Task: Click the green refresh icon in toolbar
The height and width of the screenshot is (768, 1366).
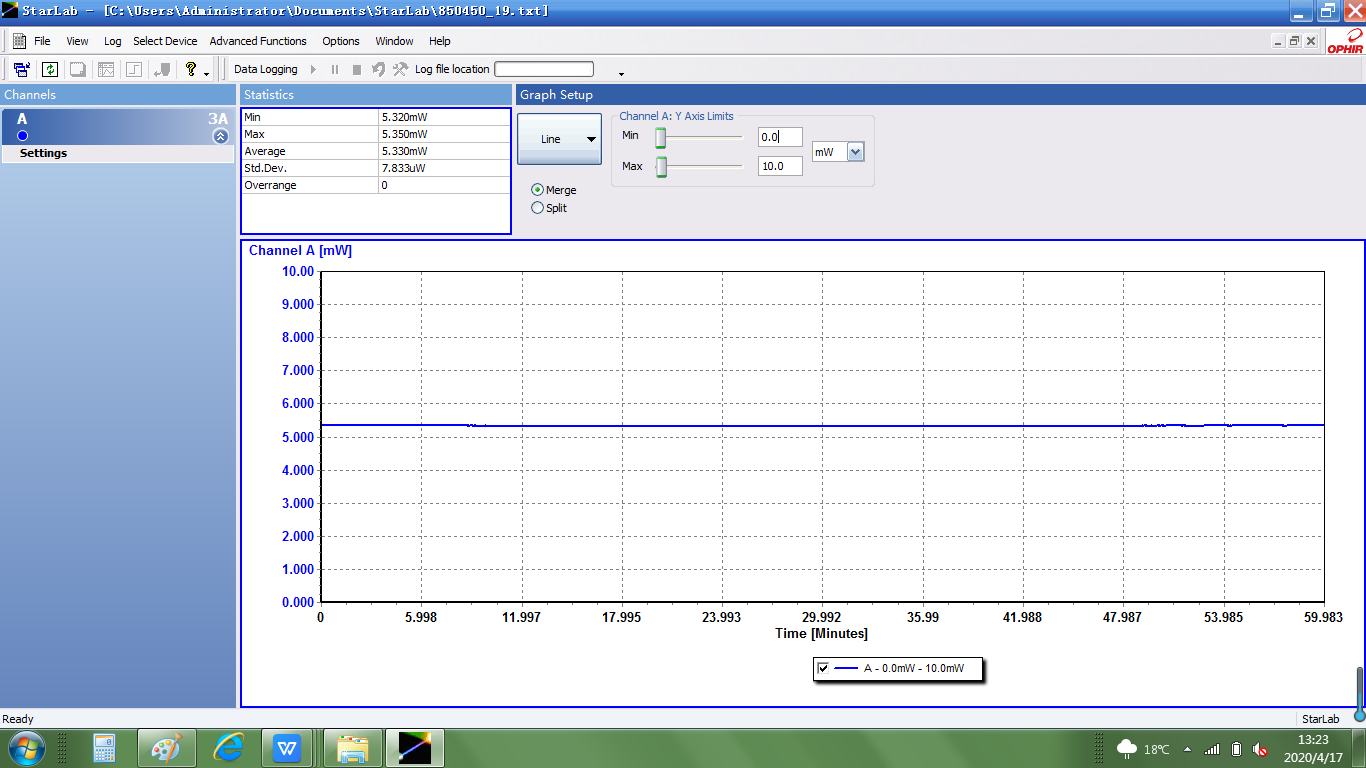Action: tap(49, 69)
